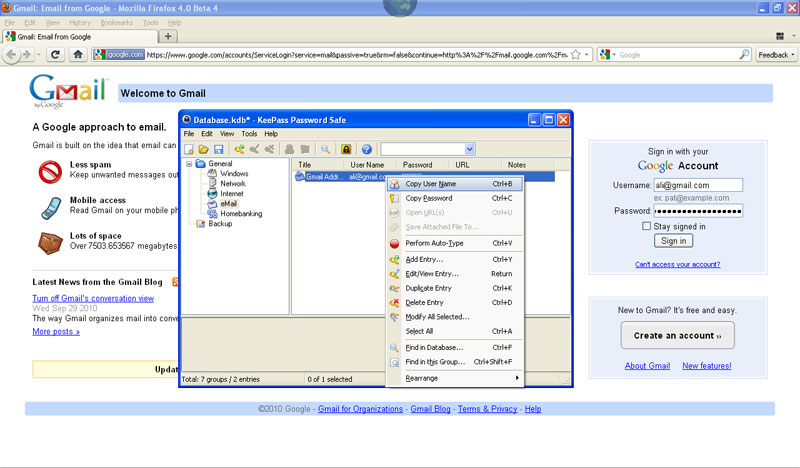Choose Perform Auto-Type in context menu
800x468 pixels.
tap(455, 243)
